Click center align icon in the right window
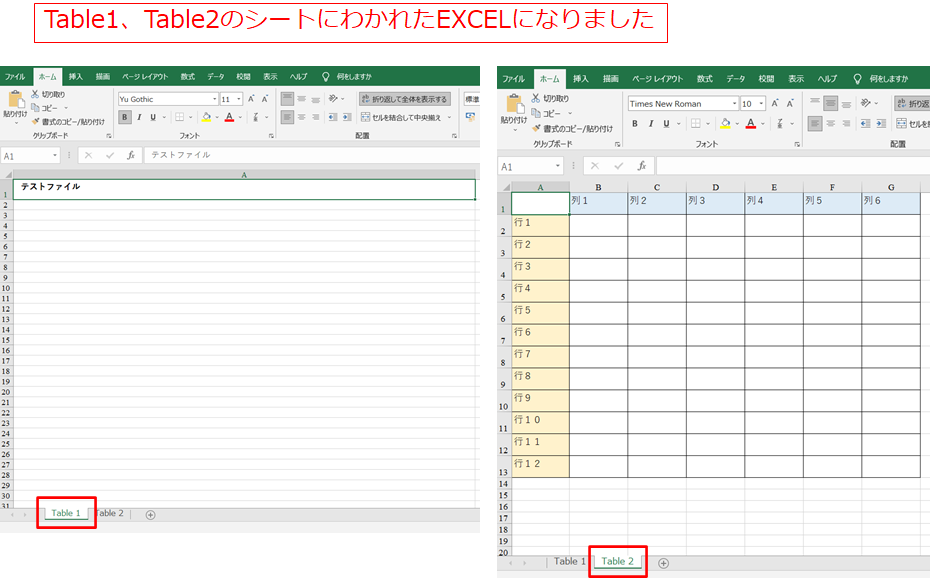The image size is (930, 578). click(x=832, y=123)
